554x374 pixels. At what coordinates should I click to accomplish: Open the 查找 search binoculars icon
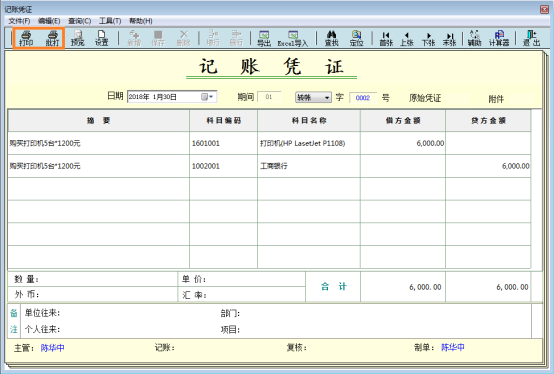331,38
